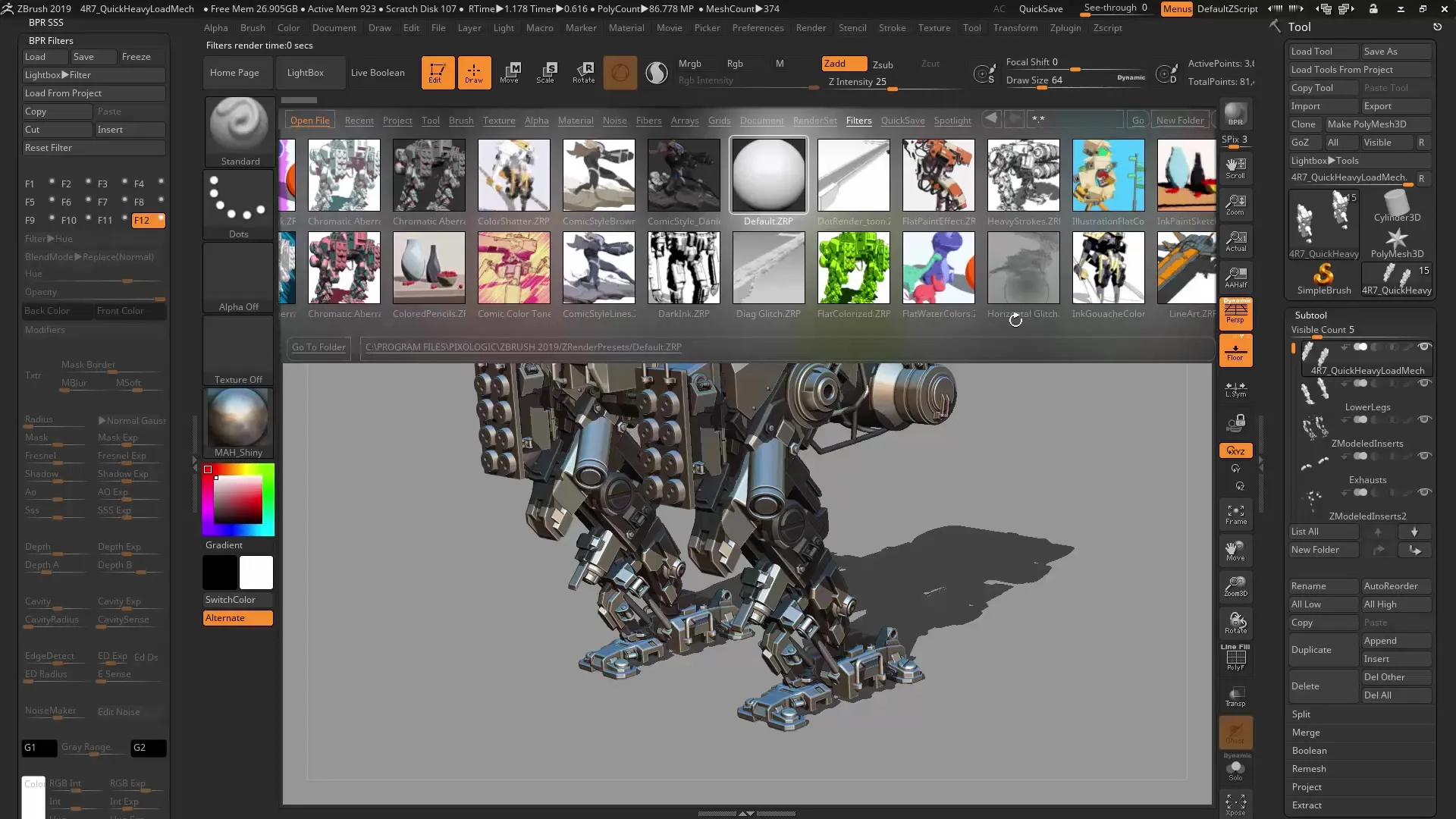The width and height of the screenshot is (1456, 819).
Task: Collapse the Subtool section header
Action: (x=1310, y=315)
